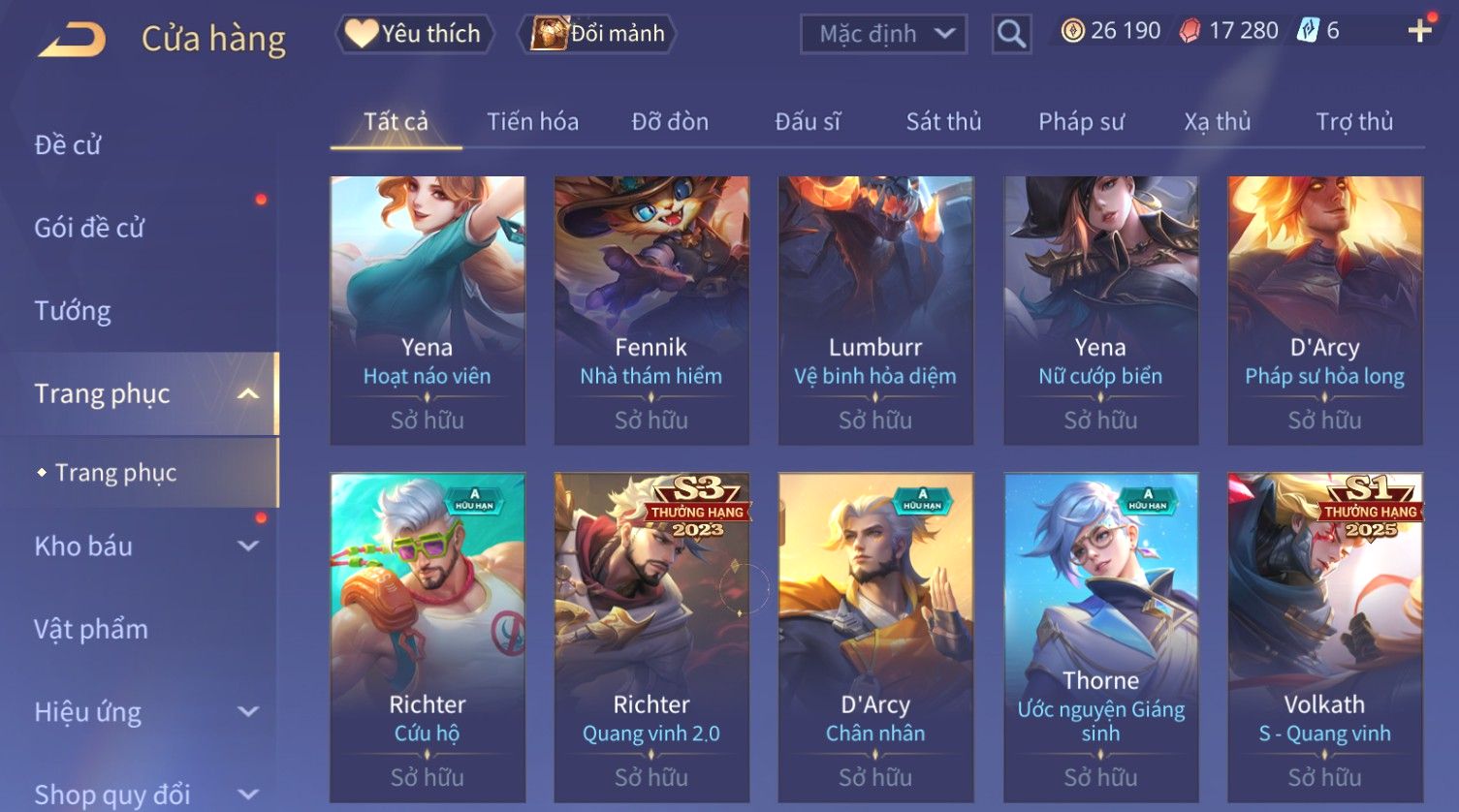This screenshot has width=1459, height=812.
Task: Expand the Kho báu sidebar section
Action: (248, 546)
